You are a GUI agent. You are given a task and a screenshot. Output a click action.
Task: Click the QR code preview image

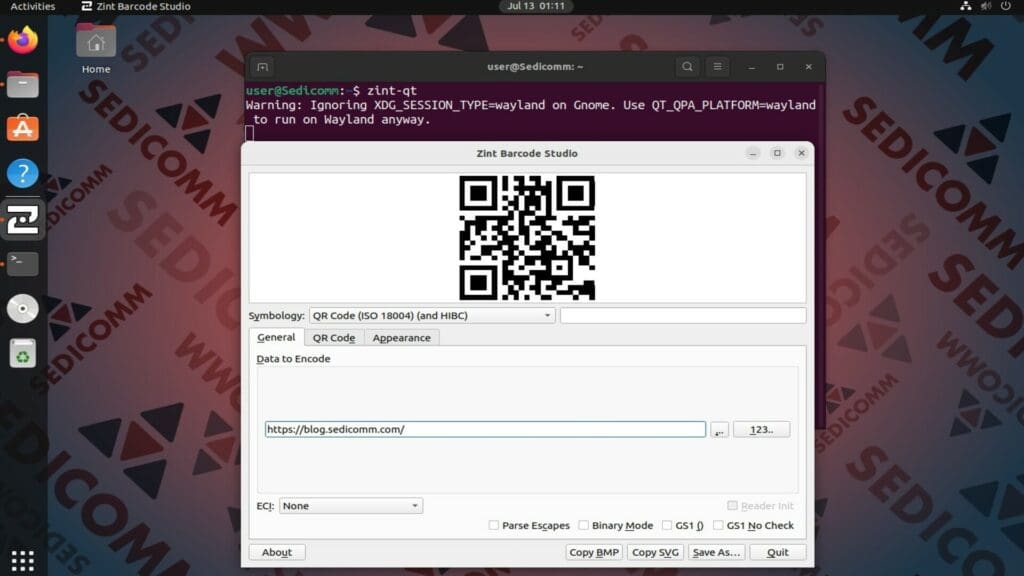(527, 238)
